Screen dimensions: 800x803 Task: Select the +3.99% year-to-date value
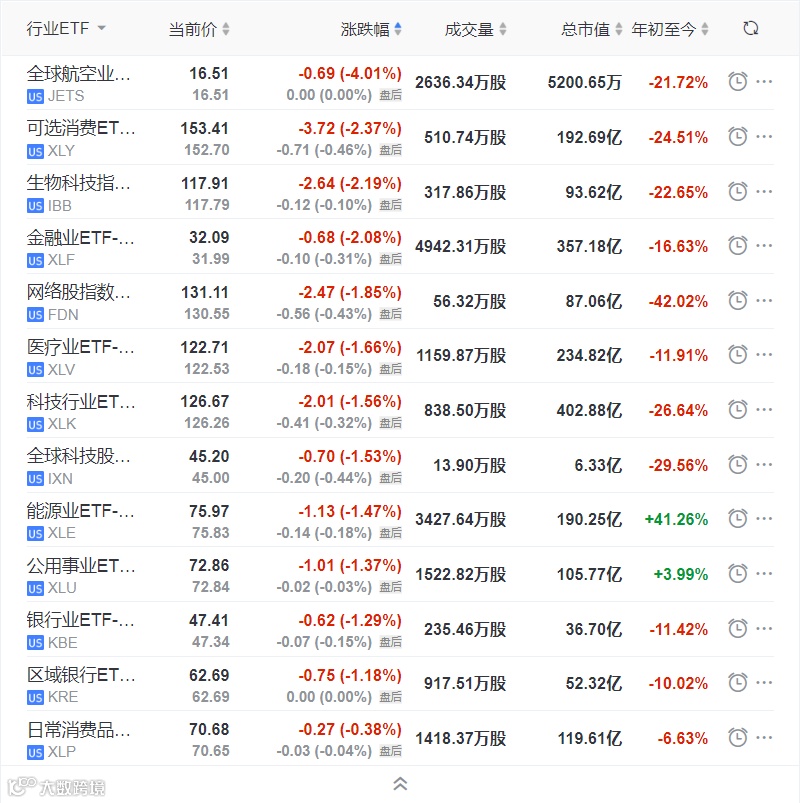tap(681, 574)
